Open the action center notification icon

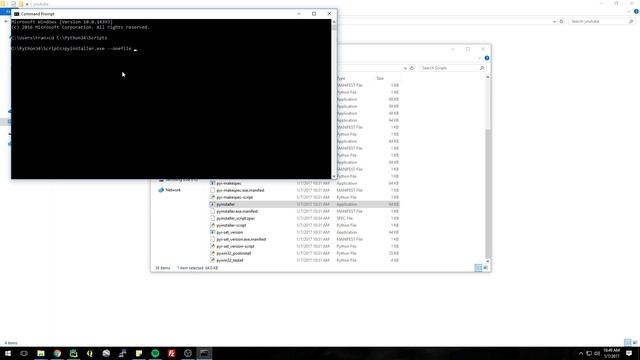tap(629, 353)
